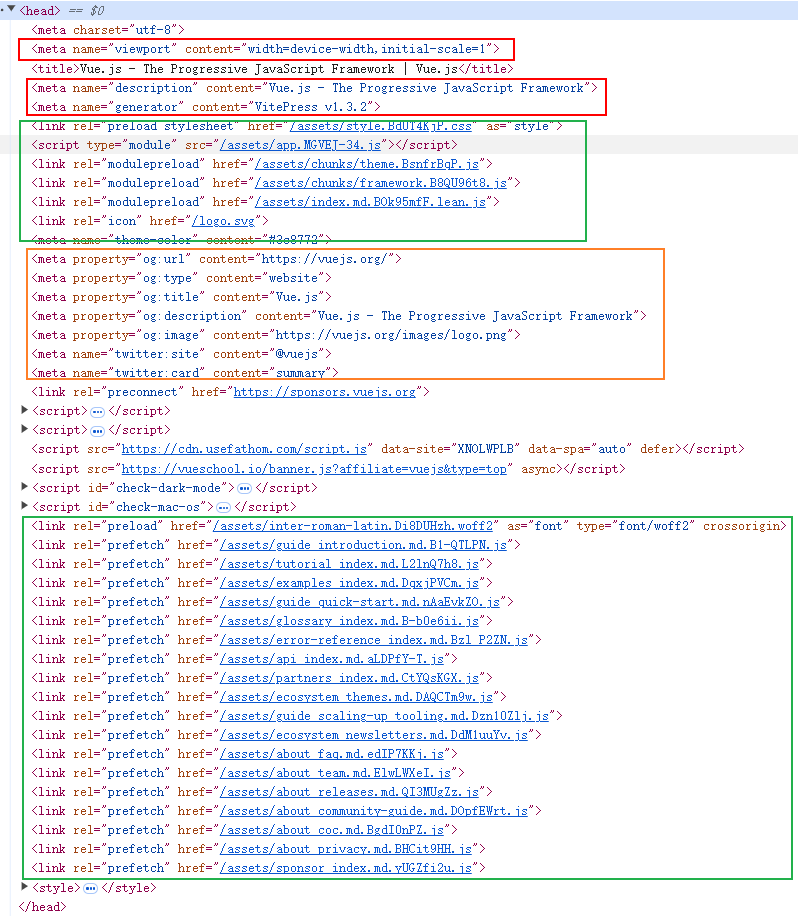This screenshot has height=916, width=798.
Task: Select the theme-color meta line
Action: (x=181, y=240)
